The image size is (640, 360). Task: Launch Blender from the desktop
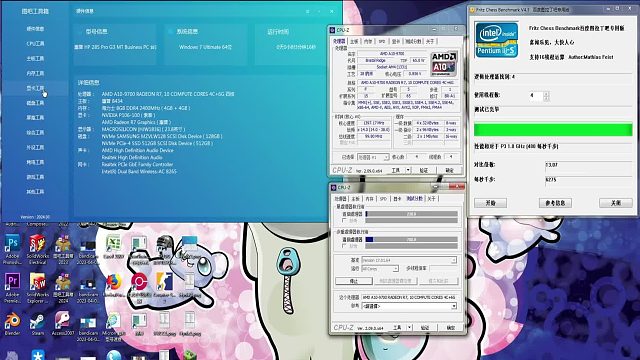(x=12, y=321)
